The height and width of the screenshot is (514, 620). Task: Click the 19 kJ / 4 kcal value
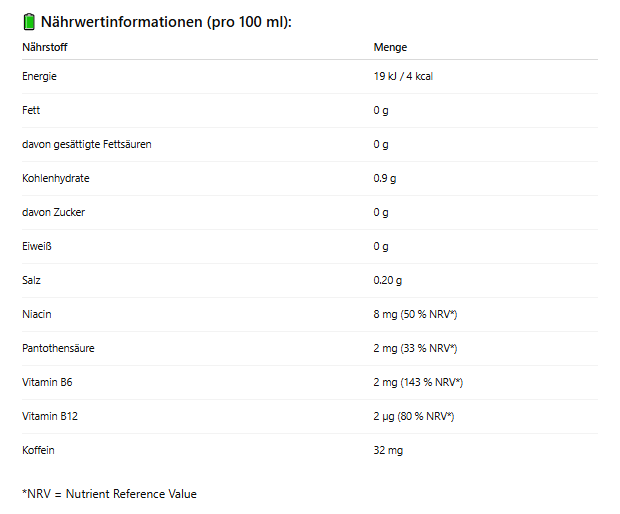(403, 76)
